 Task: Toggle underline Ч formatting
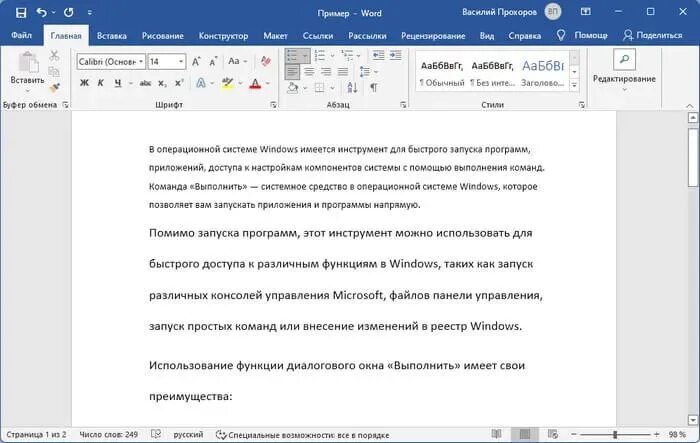click(118, 83)
